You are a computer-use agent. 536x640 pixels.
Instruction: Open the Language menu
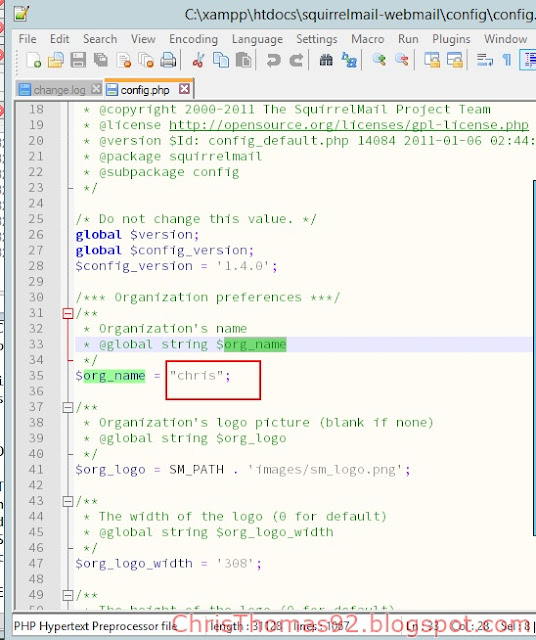257,39
